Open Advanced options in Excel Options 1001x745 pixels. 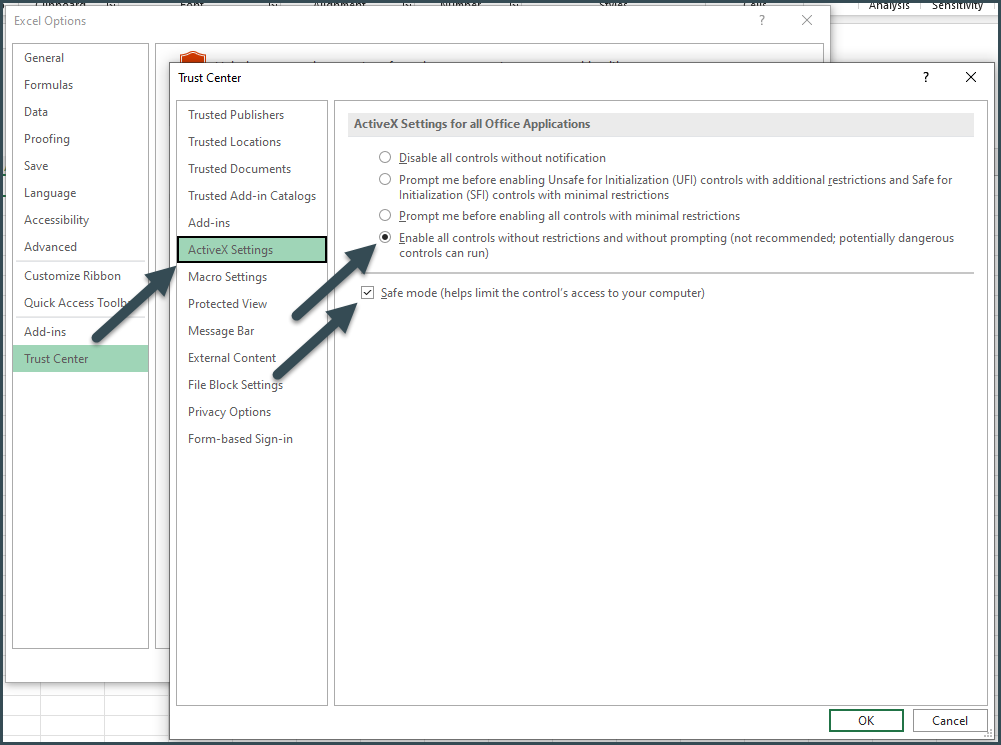[50, 246]
